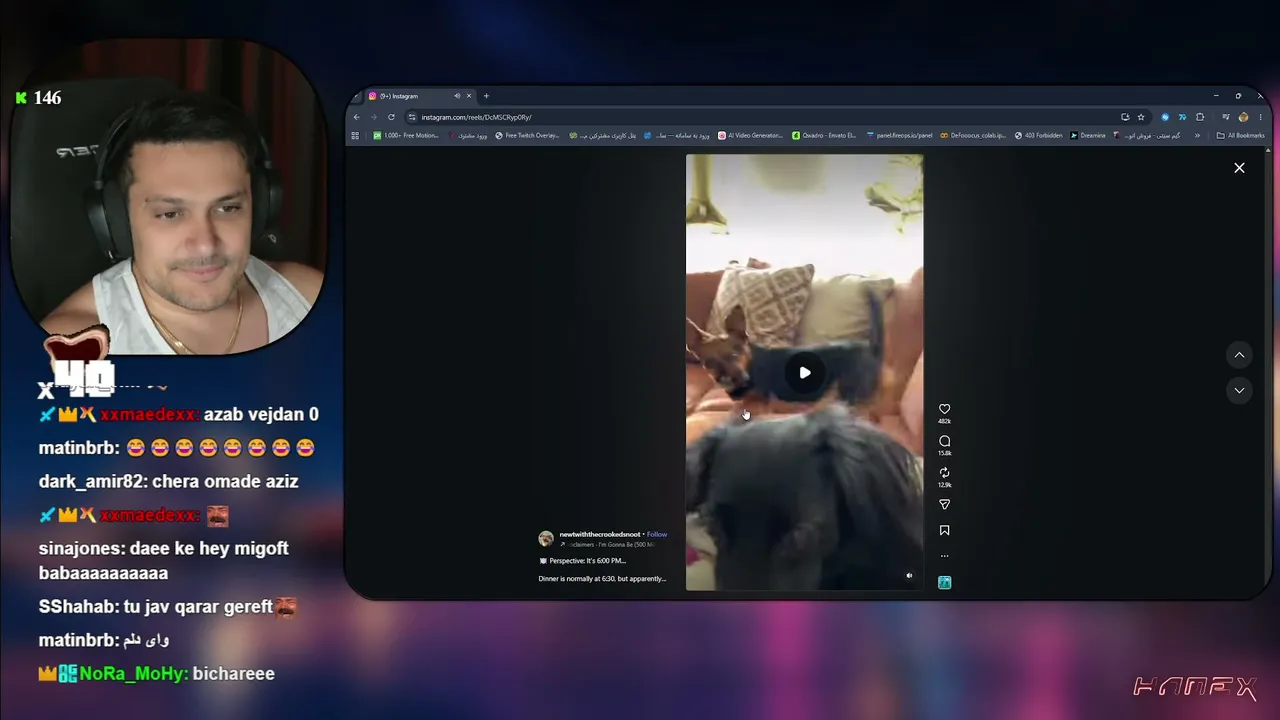The width and height of the screenshot is (1280, 720).
Task: Mute the Instagram tab audio
Action: (457, 96)
